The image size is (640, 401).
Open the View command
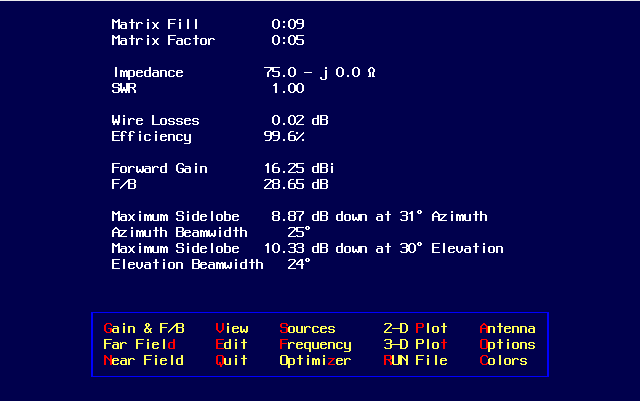point(232,328)
